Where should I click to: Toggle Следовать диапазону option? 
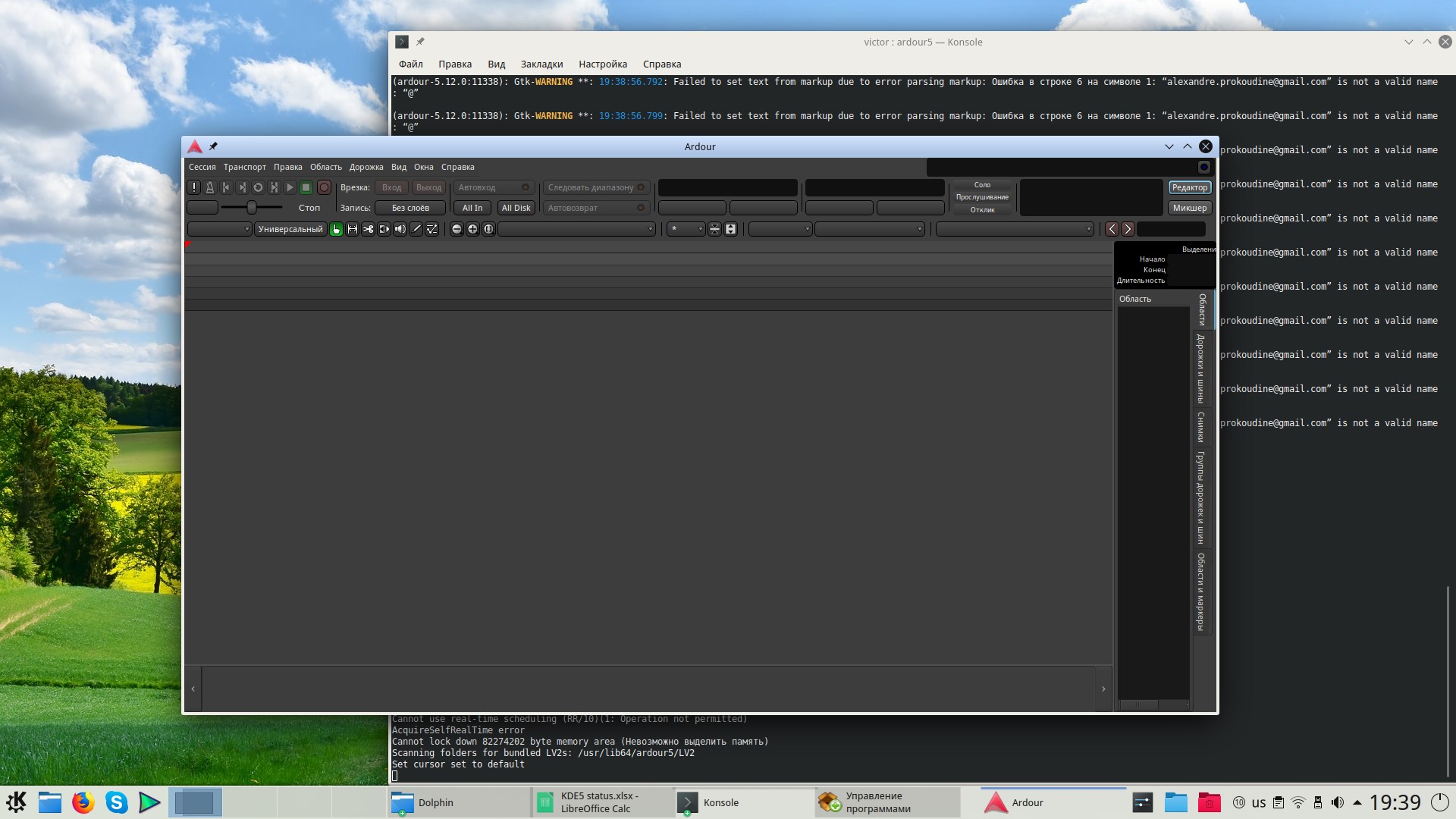click(x=596, y=187)
